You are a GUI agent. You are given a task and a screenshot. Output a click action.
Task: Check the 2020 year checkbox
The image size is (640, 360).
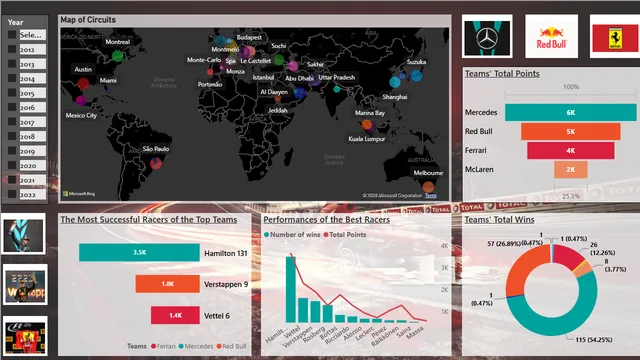[x=12, y=165]
